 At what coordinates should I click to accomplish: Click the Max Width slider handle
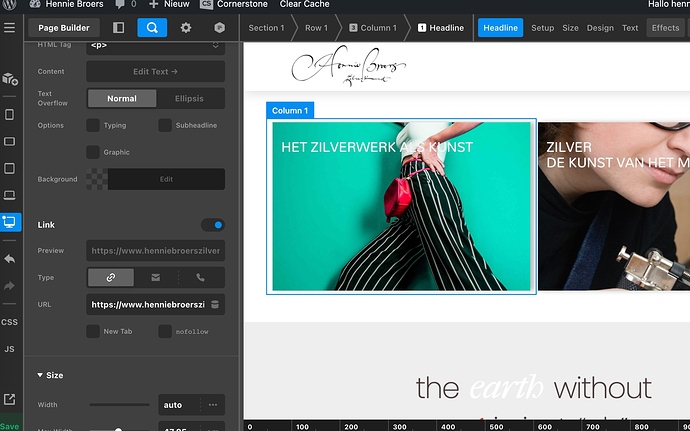pos(118,430)
